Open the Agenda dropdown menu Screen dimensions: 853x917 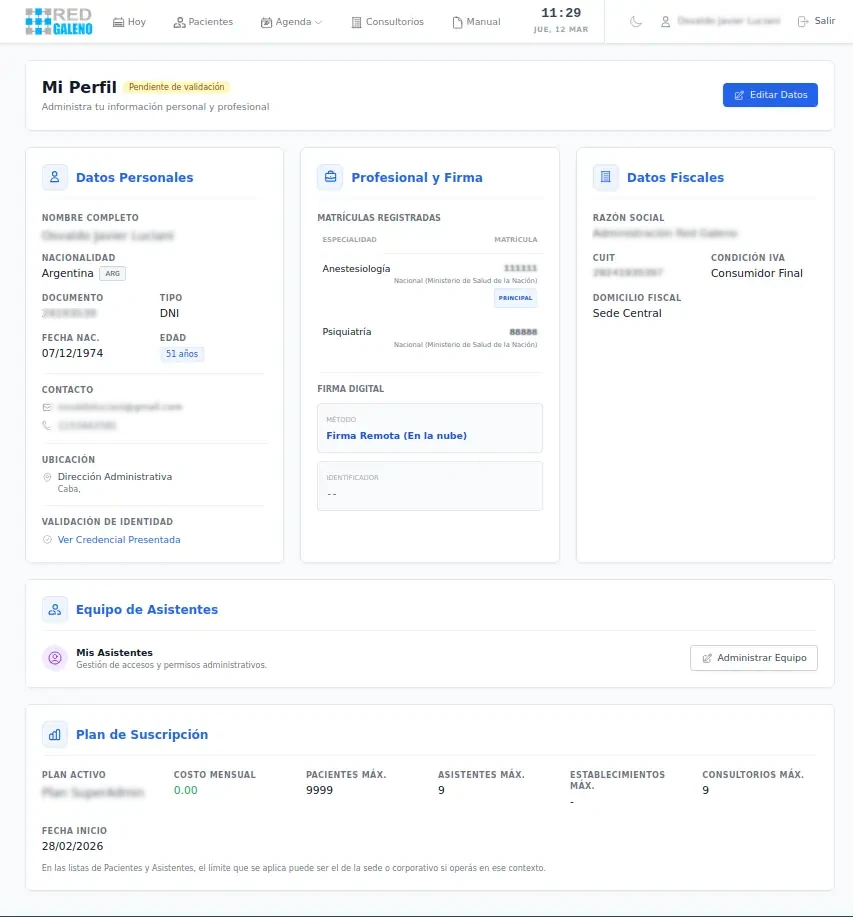coord(291,22)
